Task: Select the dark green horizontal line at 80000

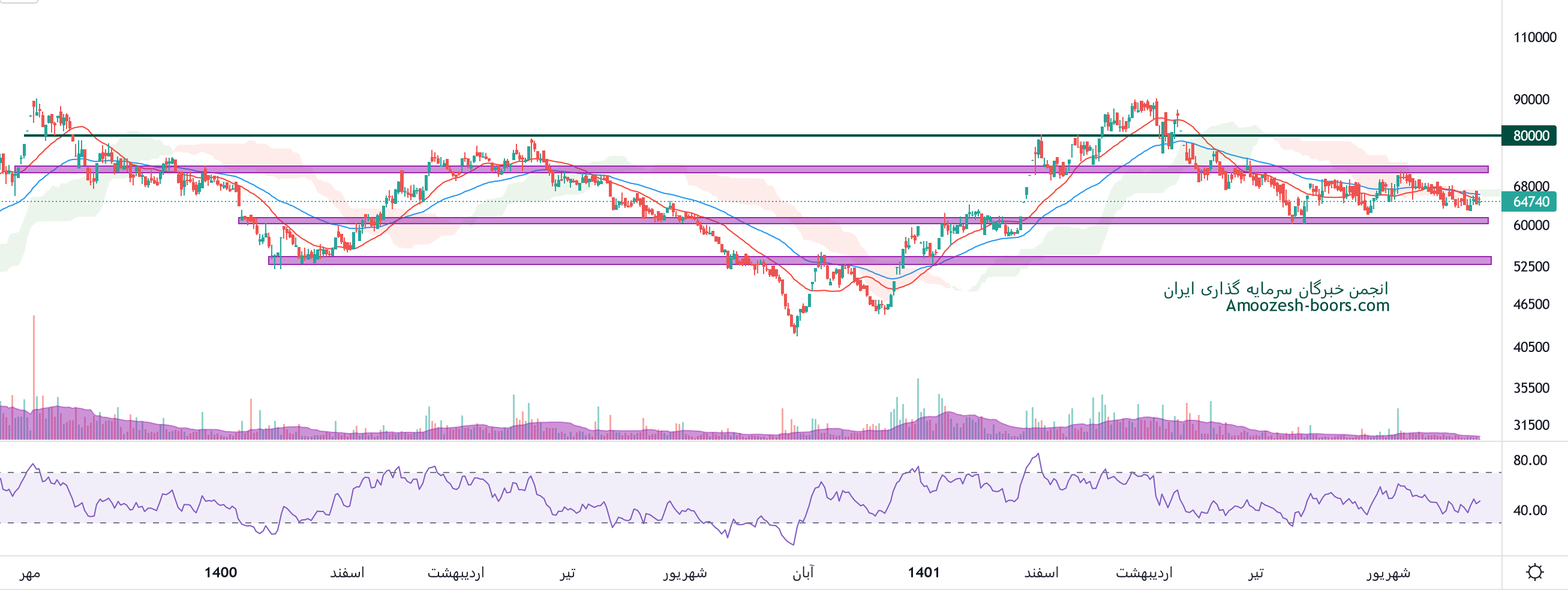Action: (x=731, y=136)
